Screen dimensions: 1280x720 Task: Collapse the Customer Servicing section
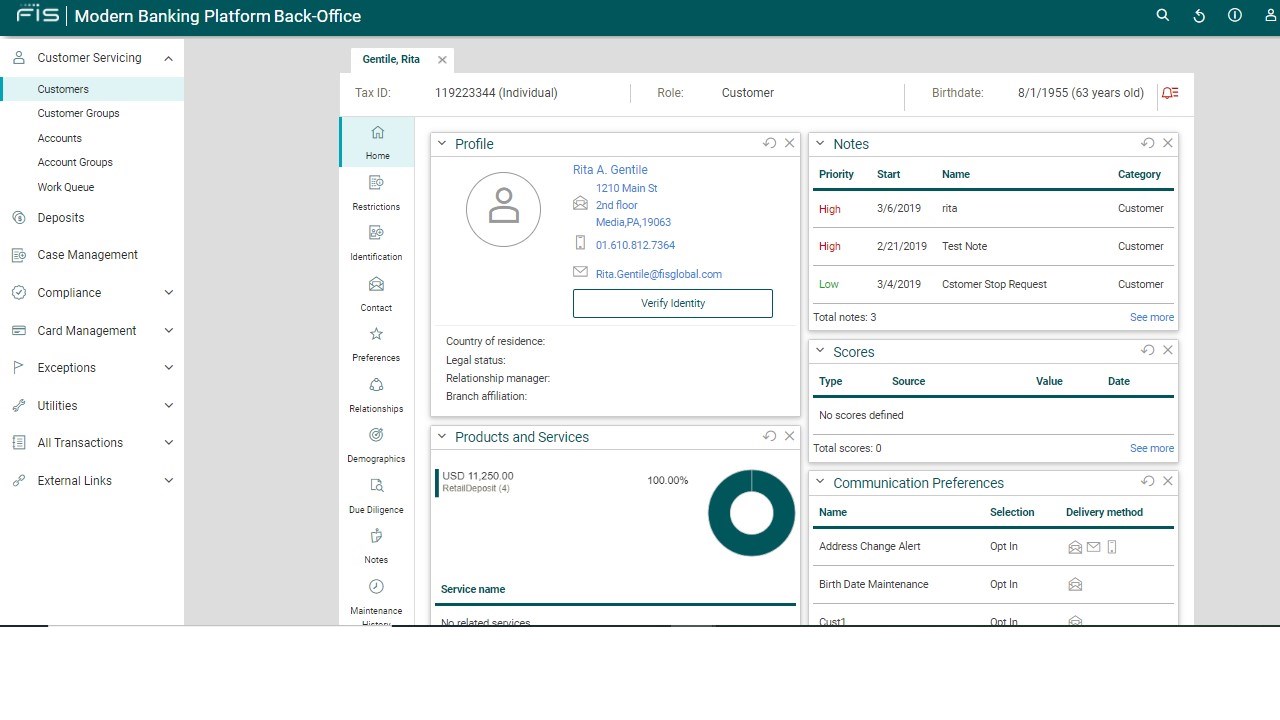click(x=168, y=58)
